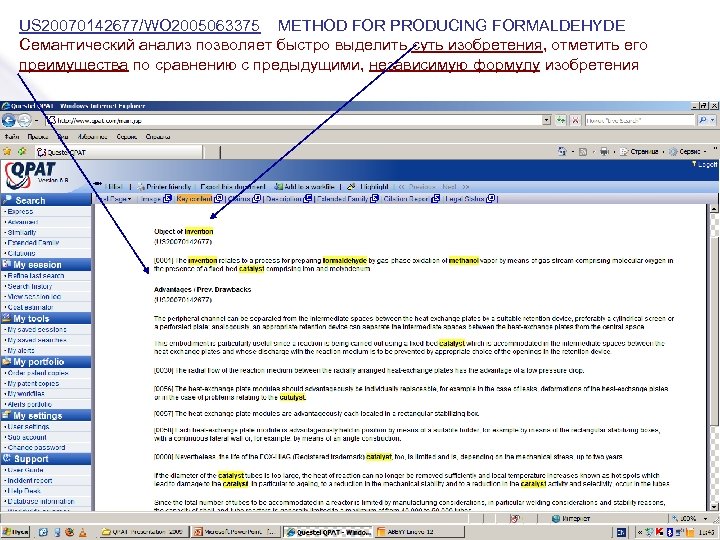Open User Guide in Support section

pos(25,470)
